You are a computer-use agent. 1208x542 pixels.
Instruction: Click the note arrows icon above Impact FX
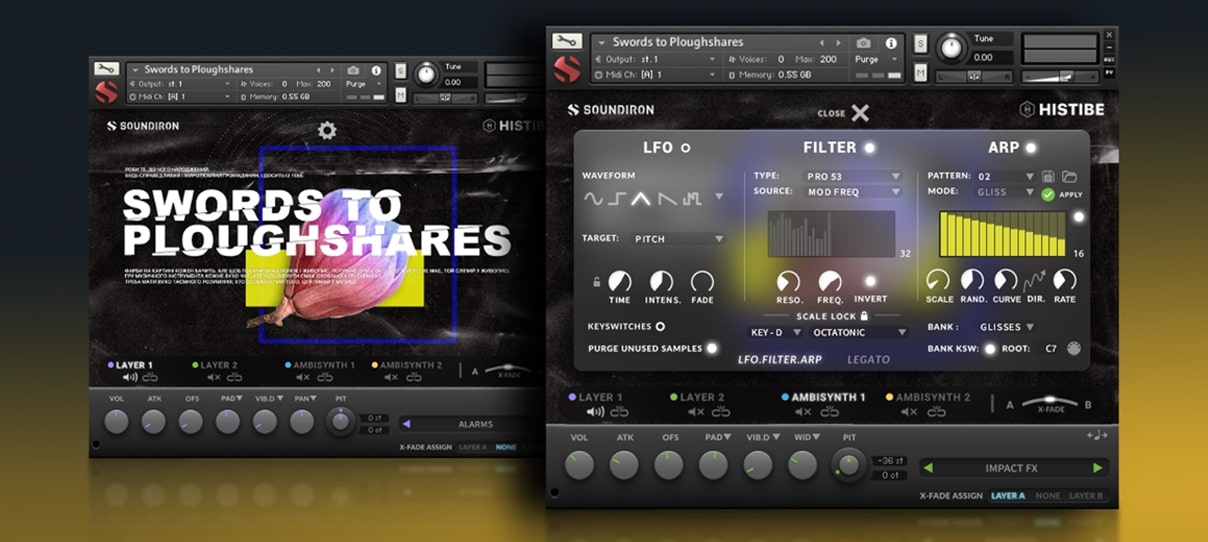1098,436
